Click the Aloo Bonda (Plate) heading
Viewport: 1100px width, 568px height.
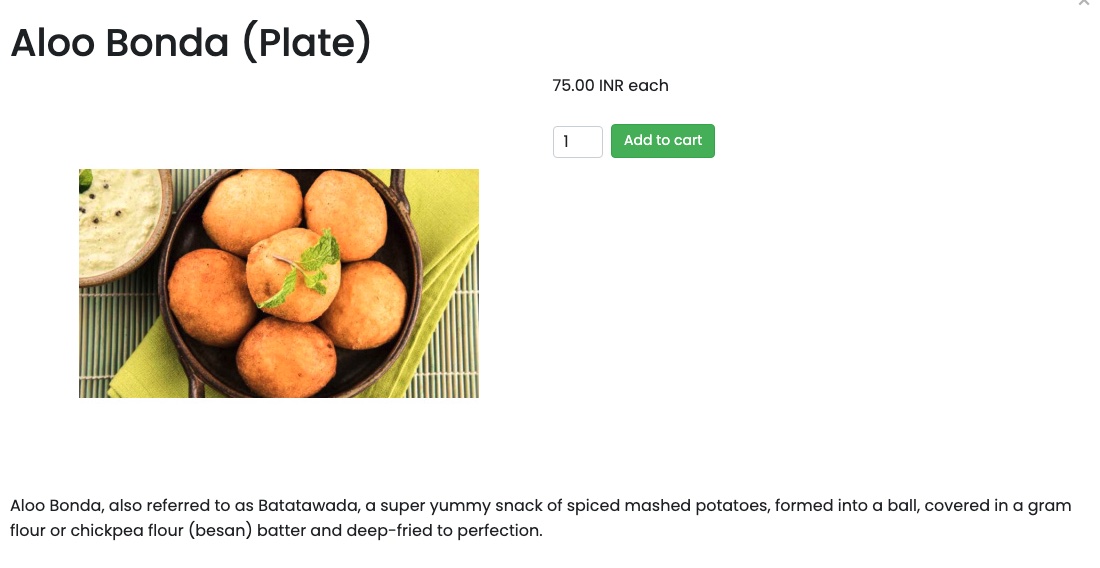[x=191, y=44]
